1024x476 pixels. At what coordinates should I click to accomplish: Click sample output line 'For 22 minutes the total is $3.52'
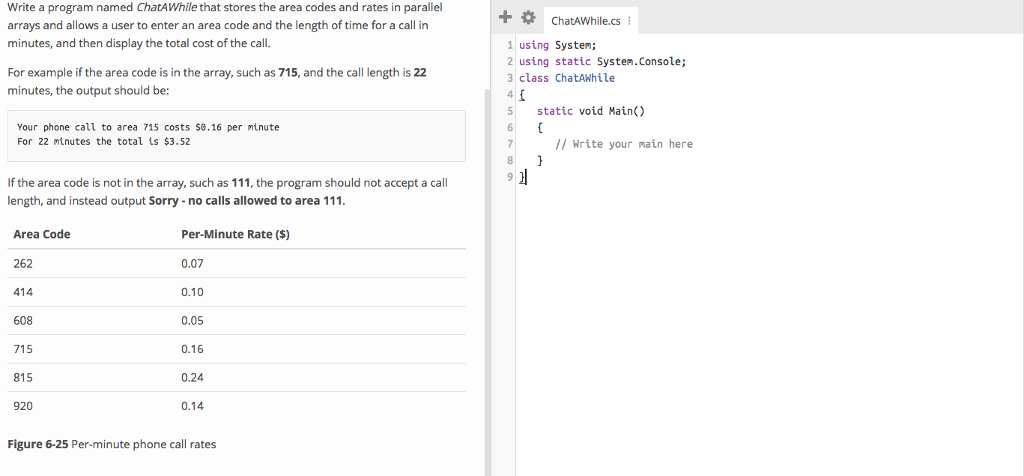click(104, 141)
